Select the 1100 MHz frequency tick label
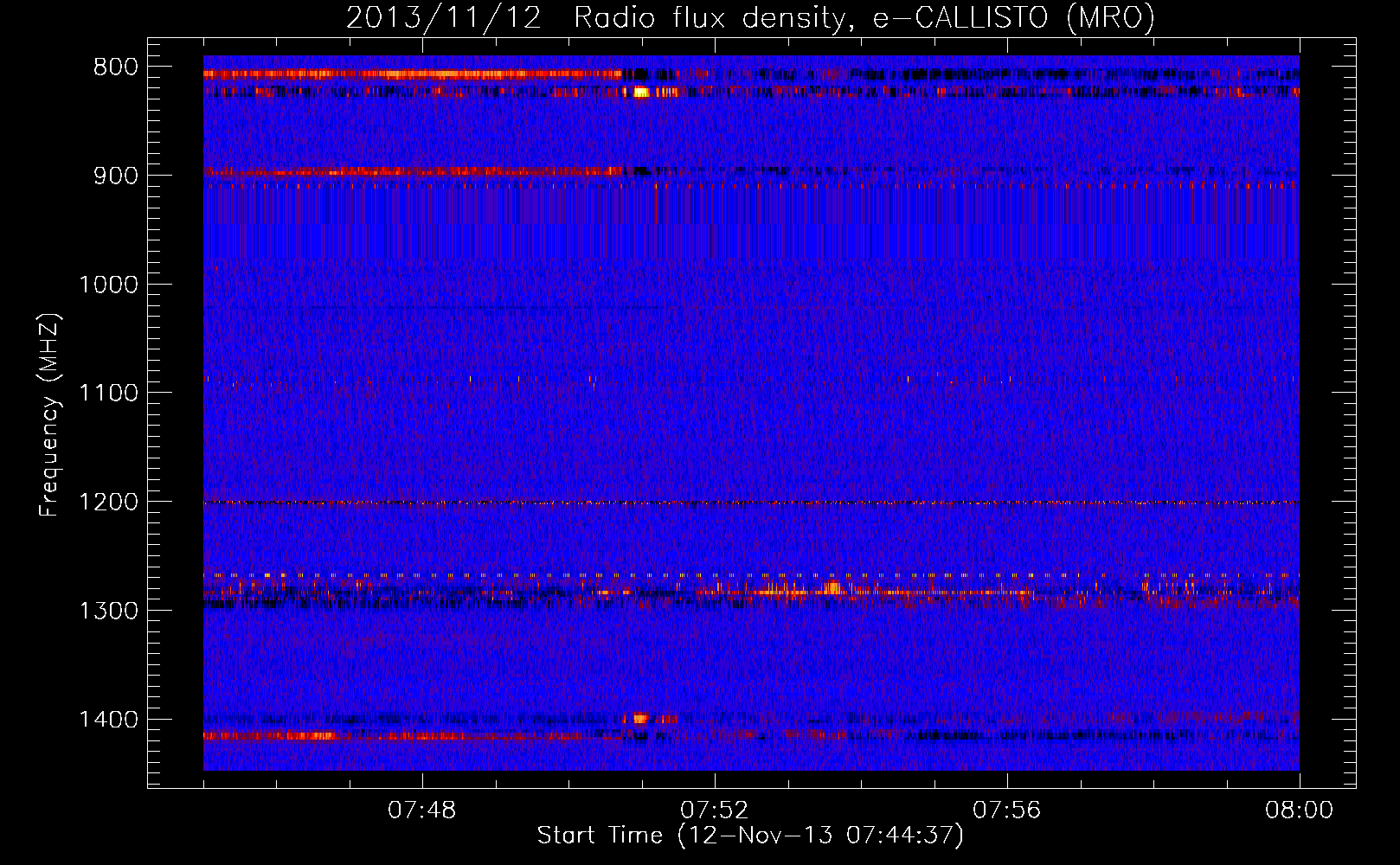 pos(108,394)
